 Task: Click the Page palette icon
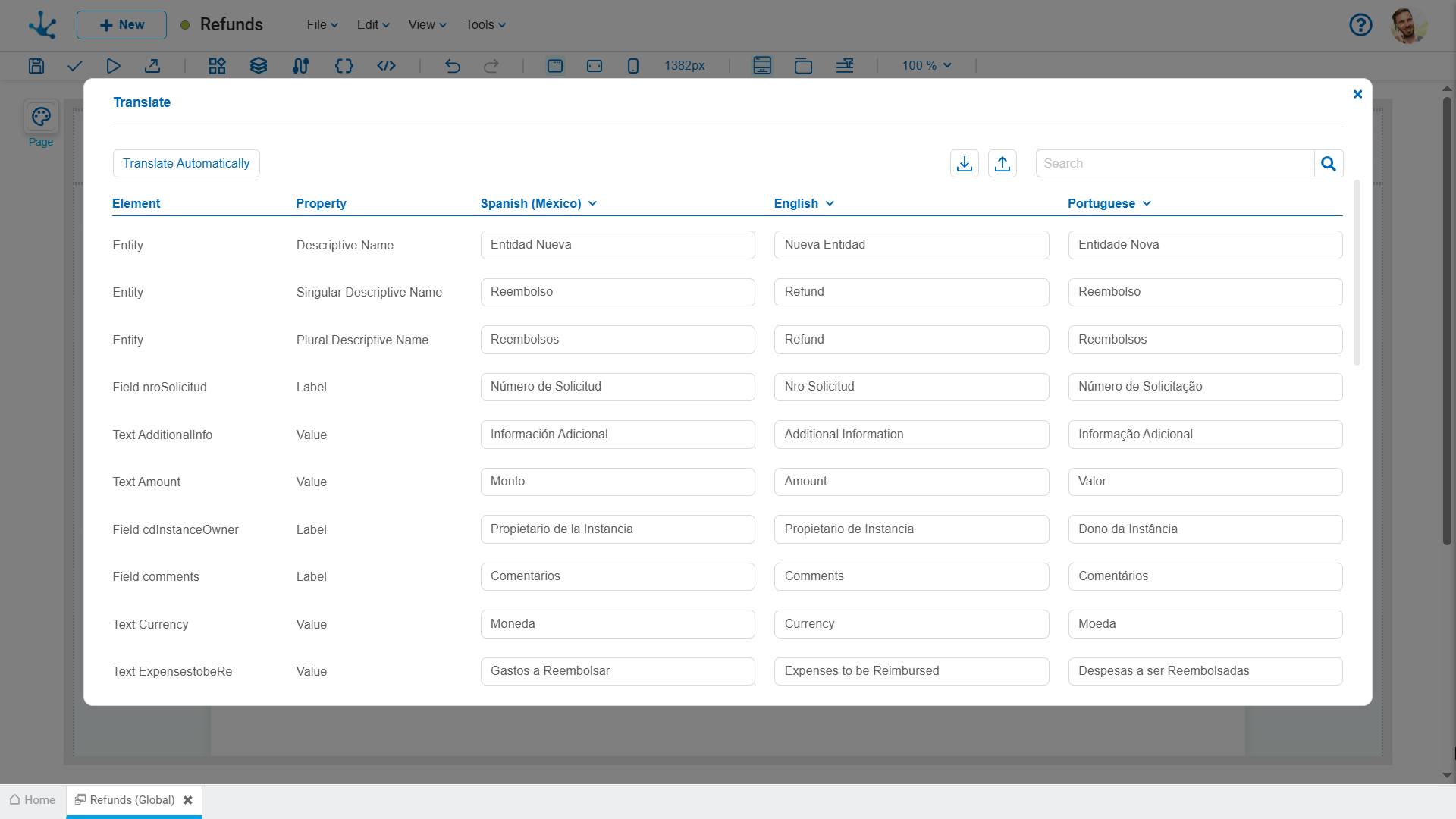(41, 117)
